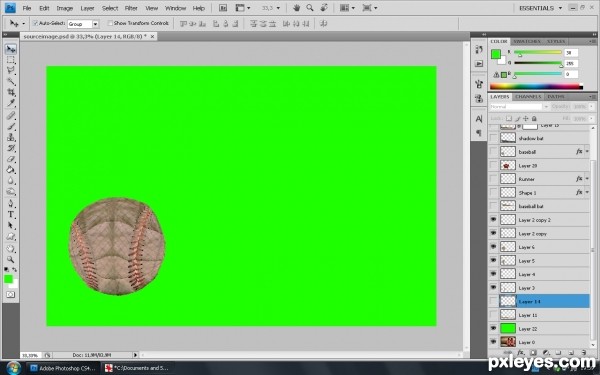Open the Arrange Documents dropdown
The image size is (600, 375).
(x=348, y=8)
